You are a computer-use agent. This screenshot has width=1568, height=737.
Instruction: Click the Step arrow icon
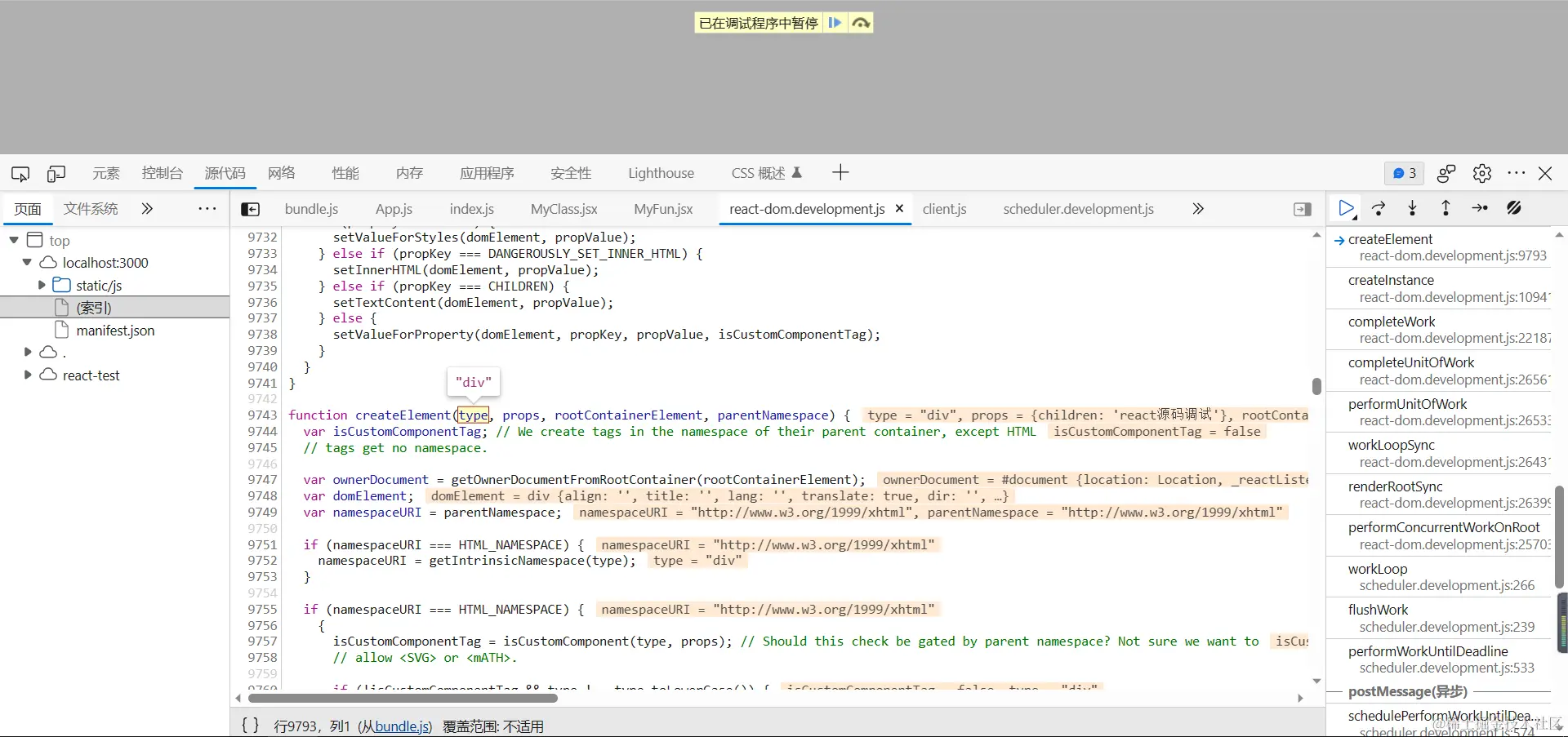pos(1480,209)
